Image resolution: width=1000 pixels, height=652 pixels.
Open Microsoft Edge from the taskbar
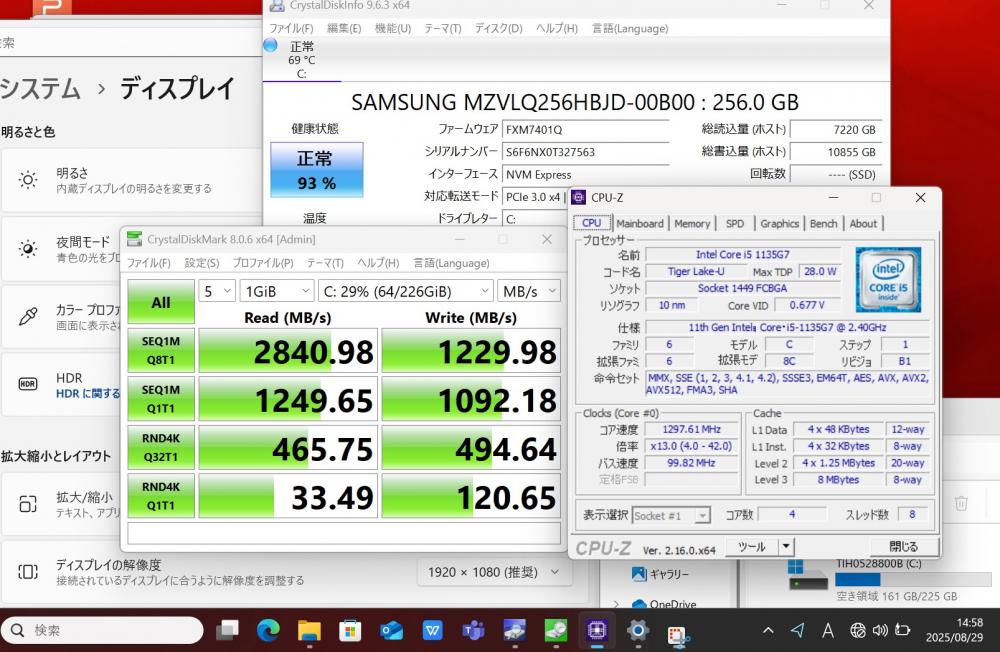click(x=268, y=630)
